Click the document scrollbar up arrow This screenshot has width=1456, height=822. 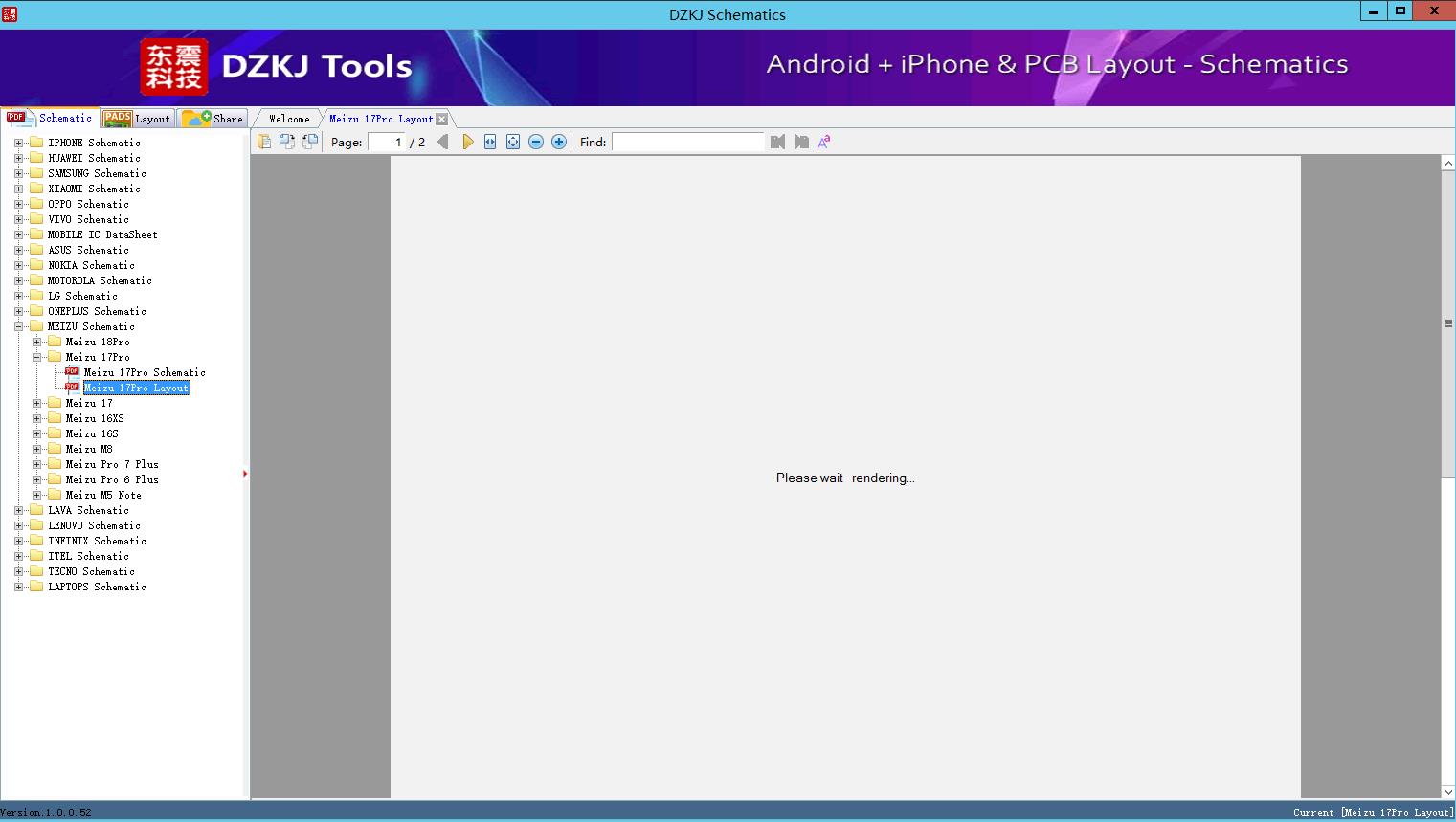coord(1448,164)
